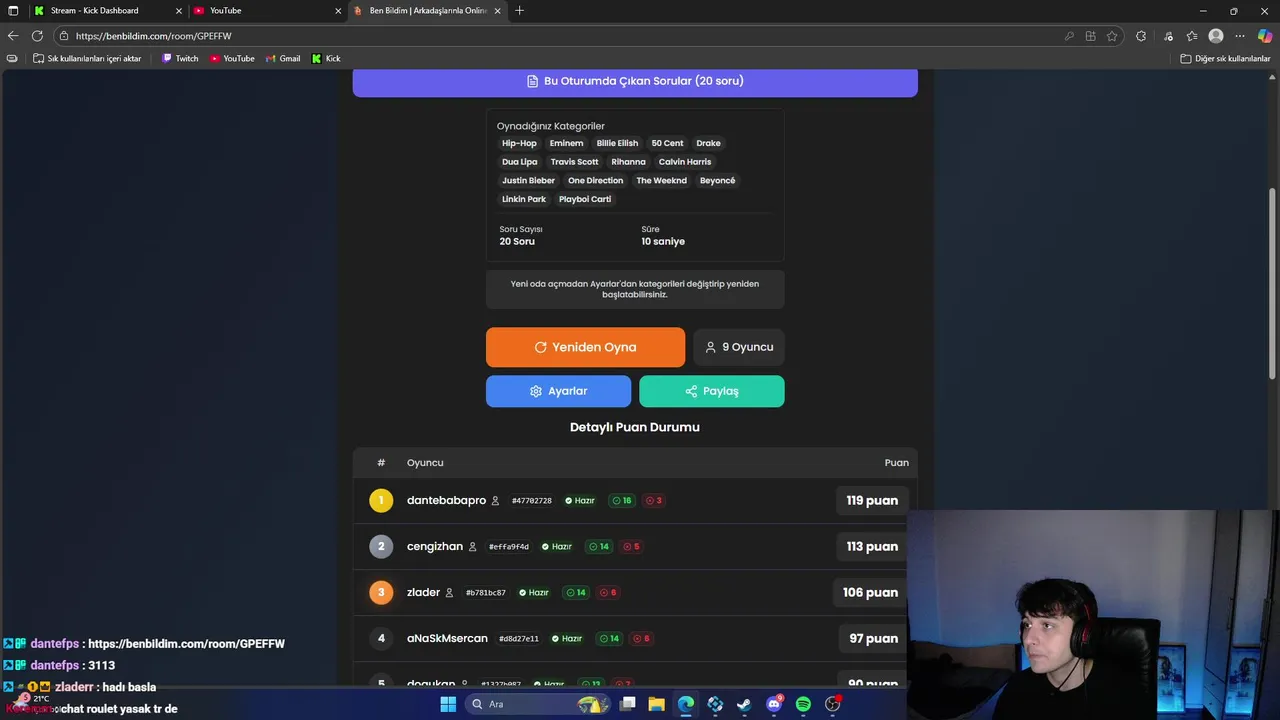
Task: Expand 'Bu Oturumda Çıkan Sorular' banner
Action: pyautogui.click(x=635, y=81)
